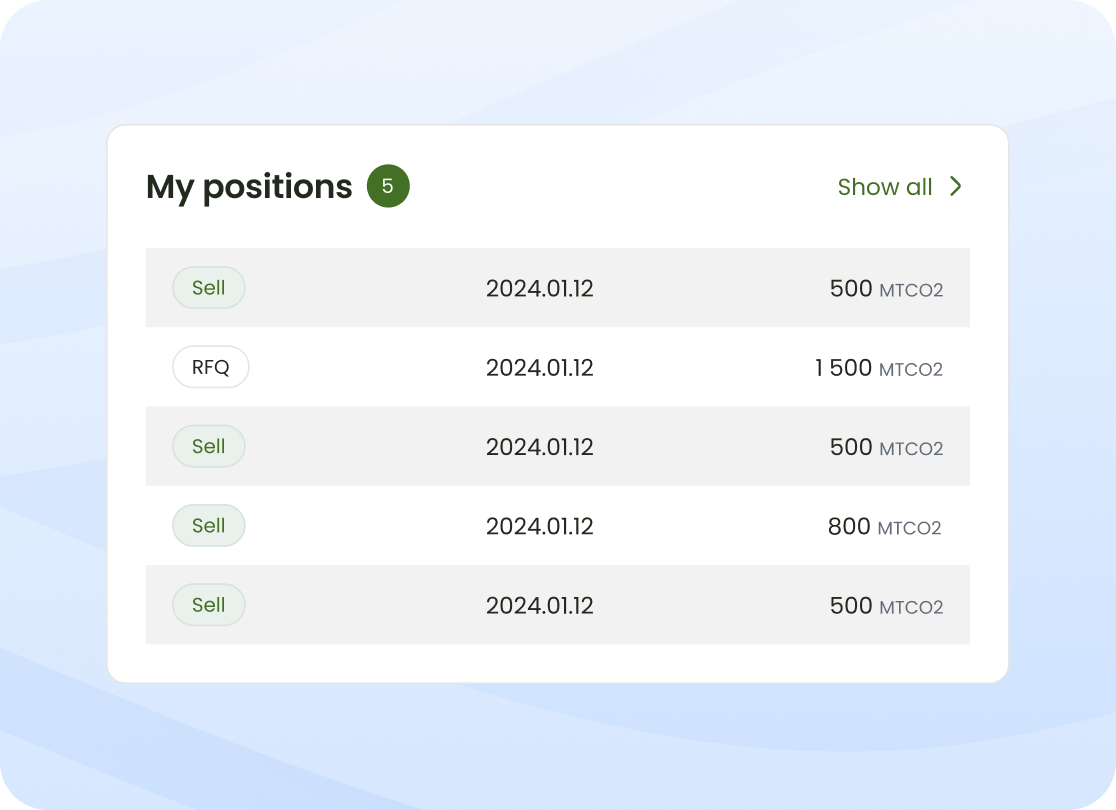
Task: Click the green positions count badge 5
Action: (x=388, y=186)
